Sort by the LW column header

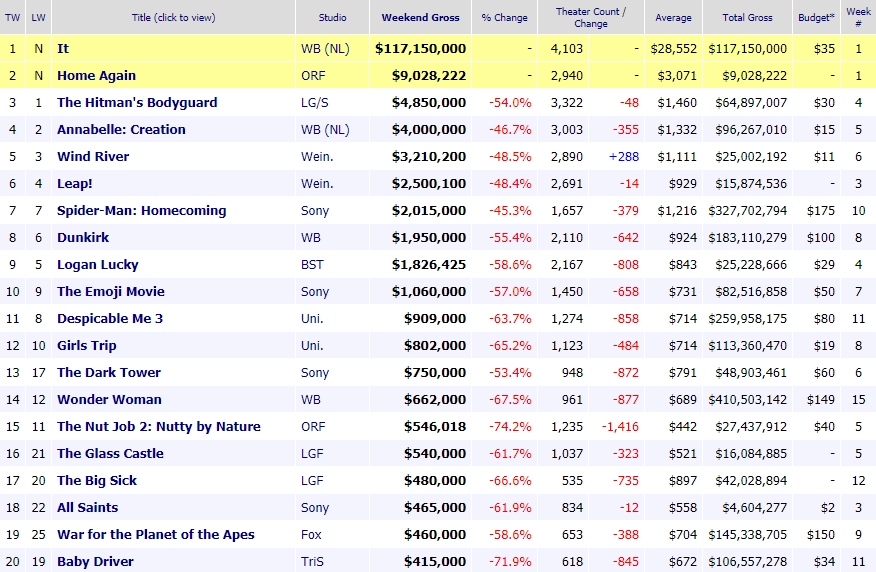pos(38,17)
